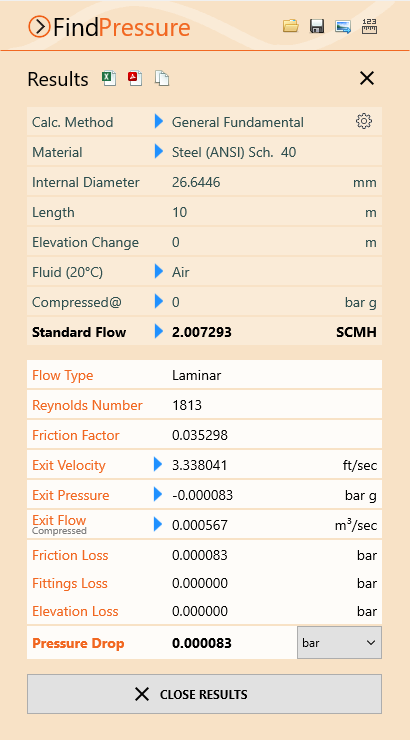Close results with the X icon

[367, 78]
